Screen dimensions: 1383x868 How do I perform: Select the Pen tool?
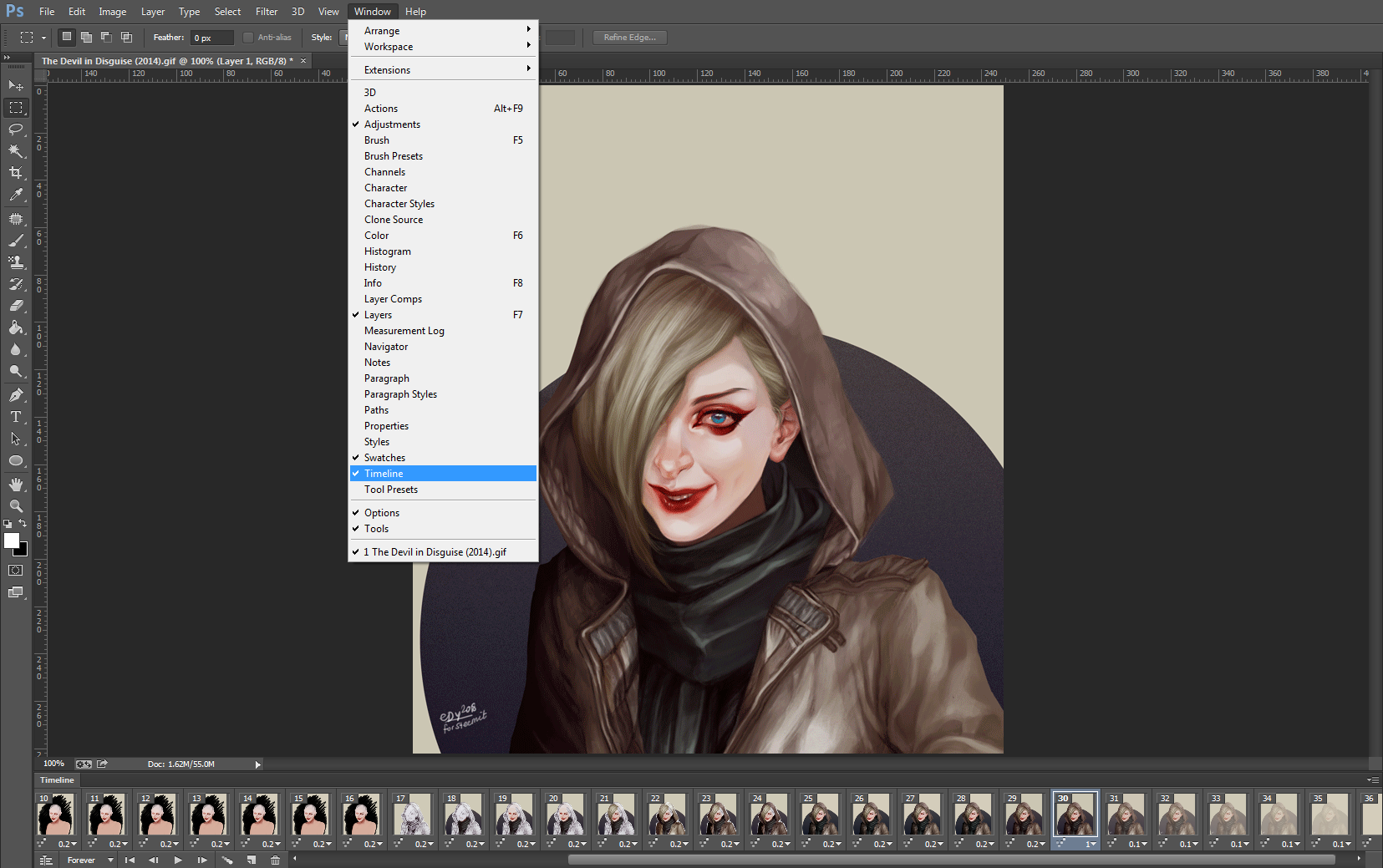click(x=16, y=395)
